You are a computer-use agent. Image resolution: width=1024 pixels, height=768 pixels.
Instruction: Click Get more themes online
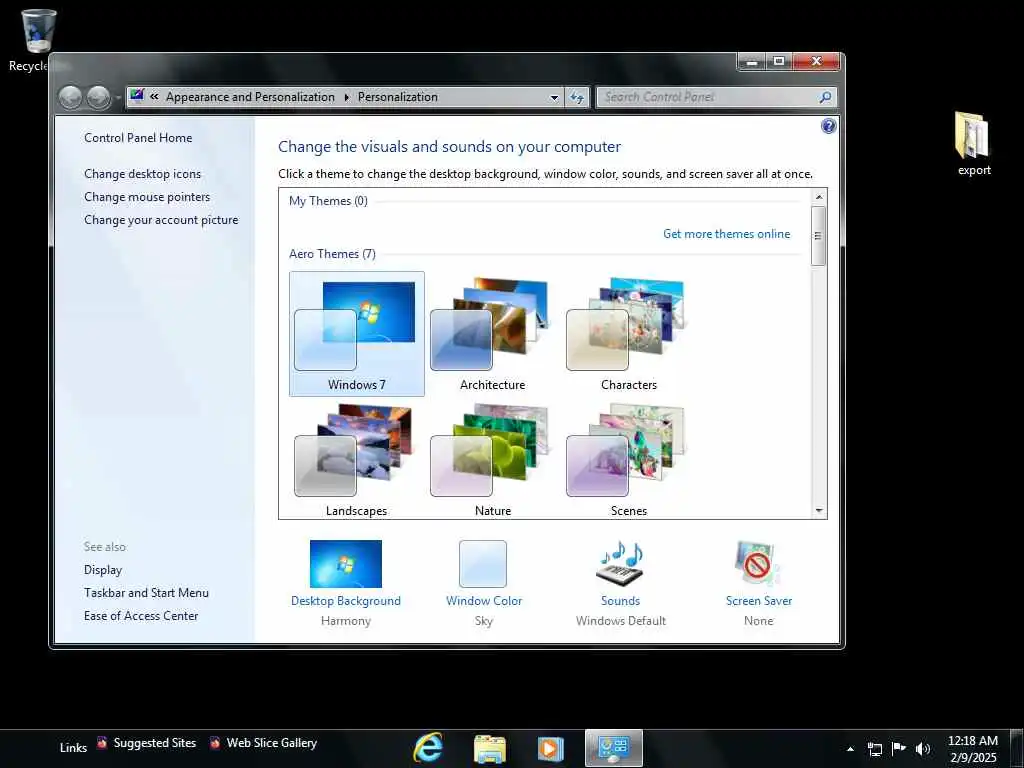[726, 234]
